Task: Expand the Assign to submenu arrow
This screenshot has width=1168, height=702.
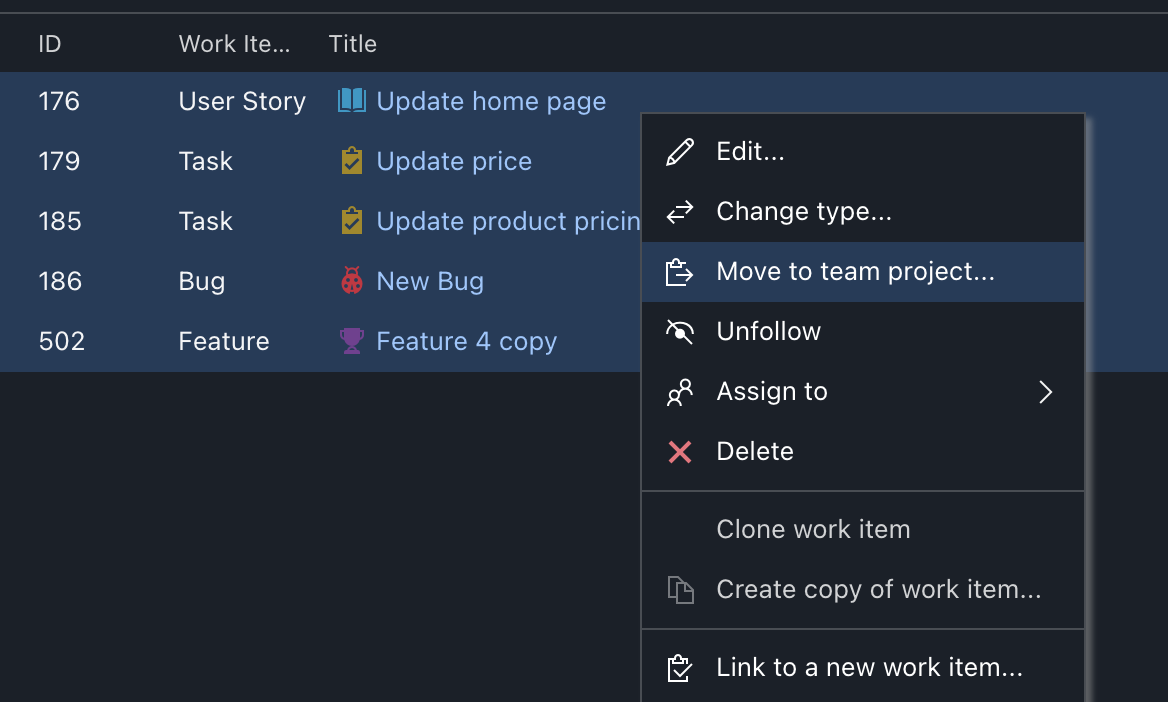Action: pyautogui.click(x=1046, y=392)
